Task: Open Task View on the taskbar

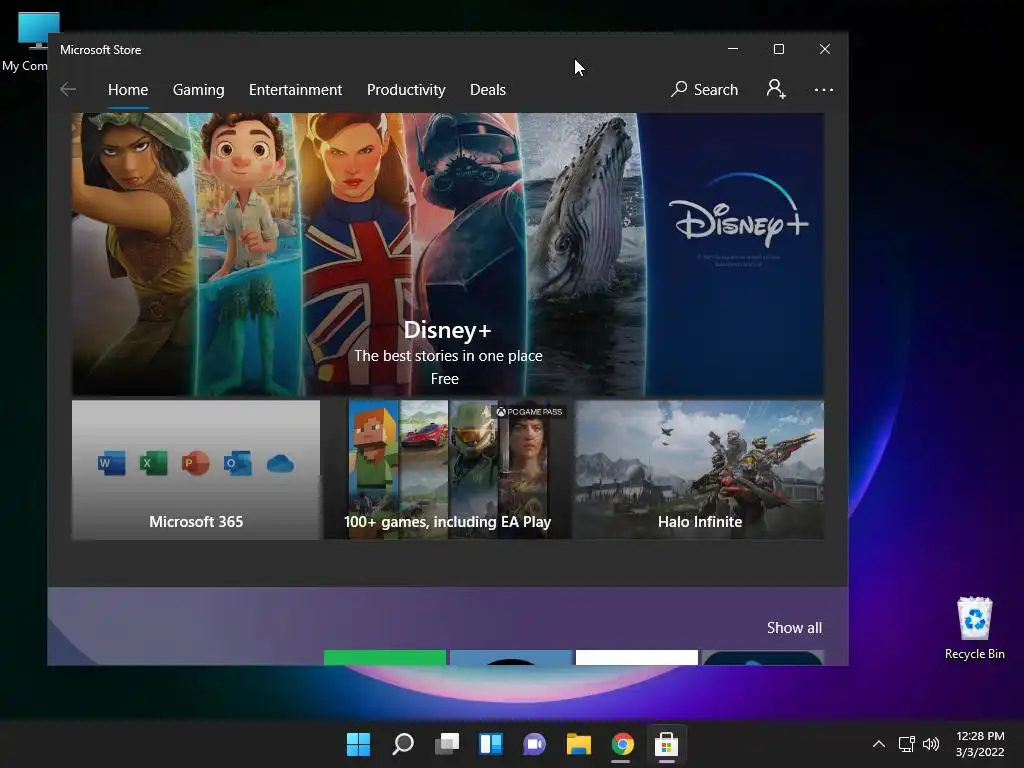Action: click(x=447, y=744)
